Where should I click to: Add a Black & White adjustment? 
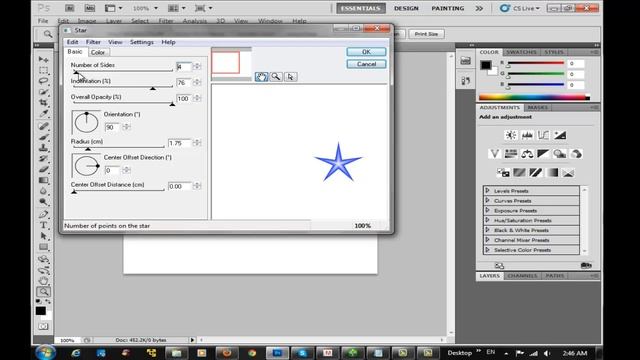tap(543, 154)
